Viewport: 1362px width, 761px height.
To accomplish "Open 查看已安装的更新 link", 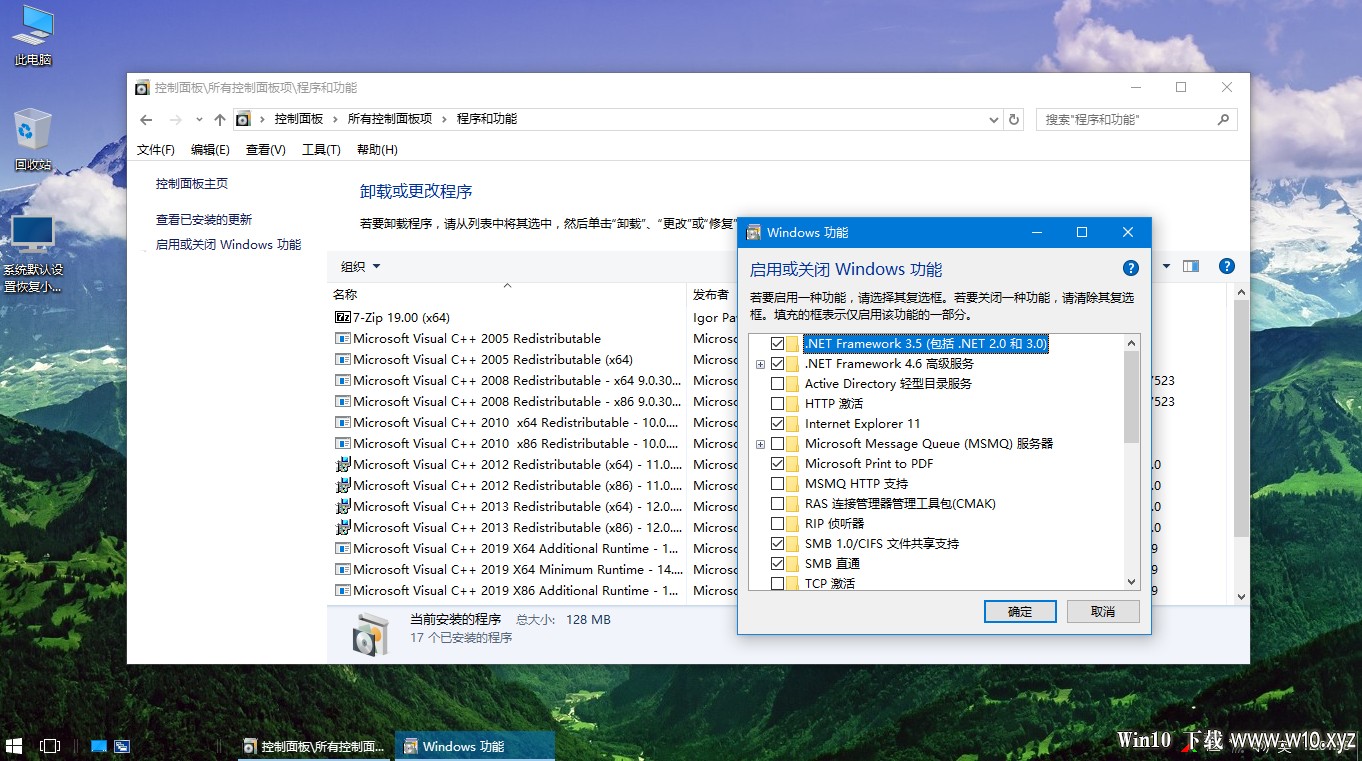I will tap(204, 219).
